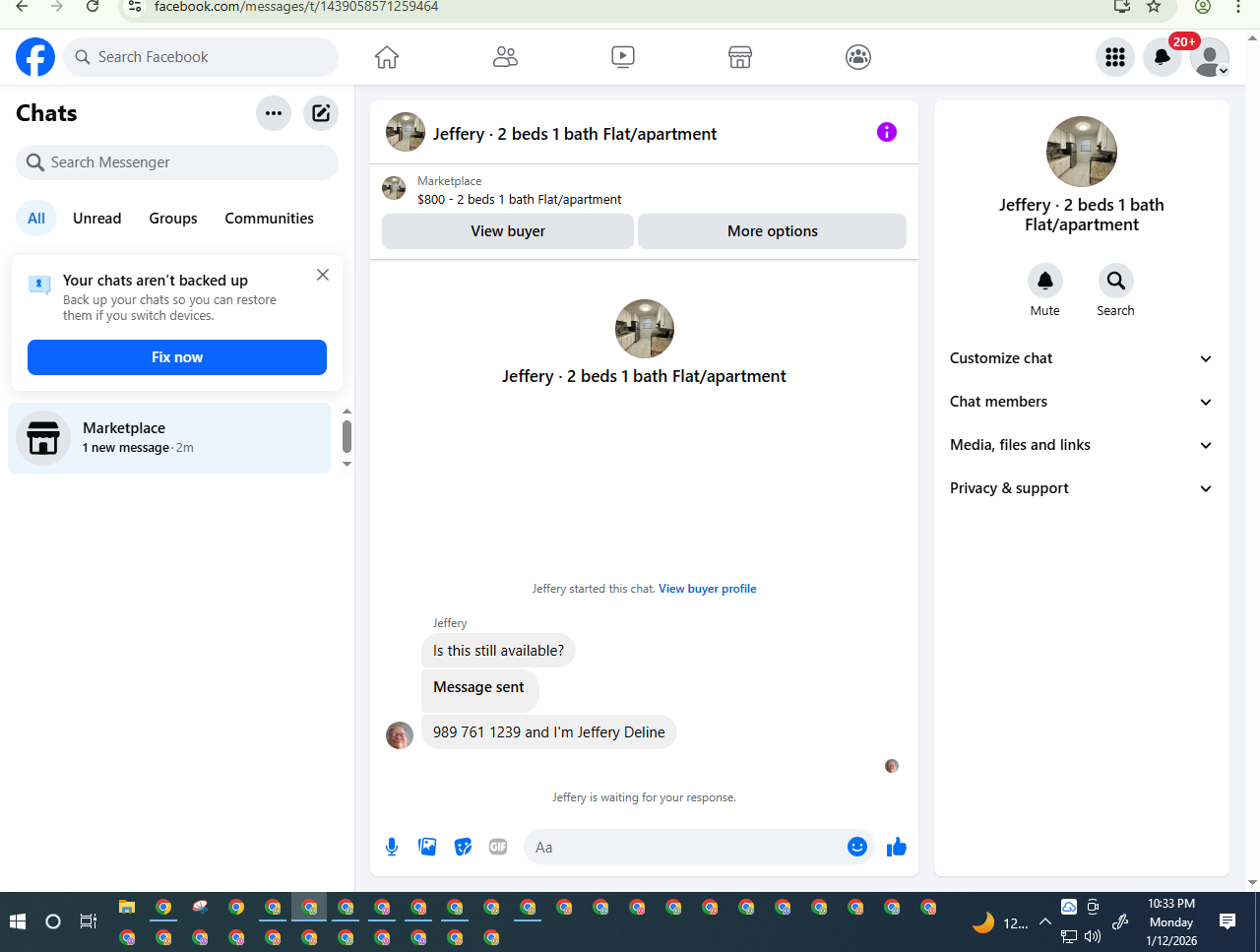Click the Search Messenger field
Viewport: 1260px width, 952px height.
pyautogui.click(x=177, y=162)
